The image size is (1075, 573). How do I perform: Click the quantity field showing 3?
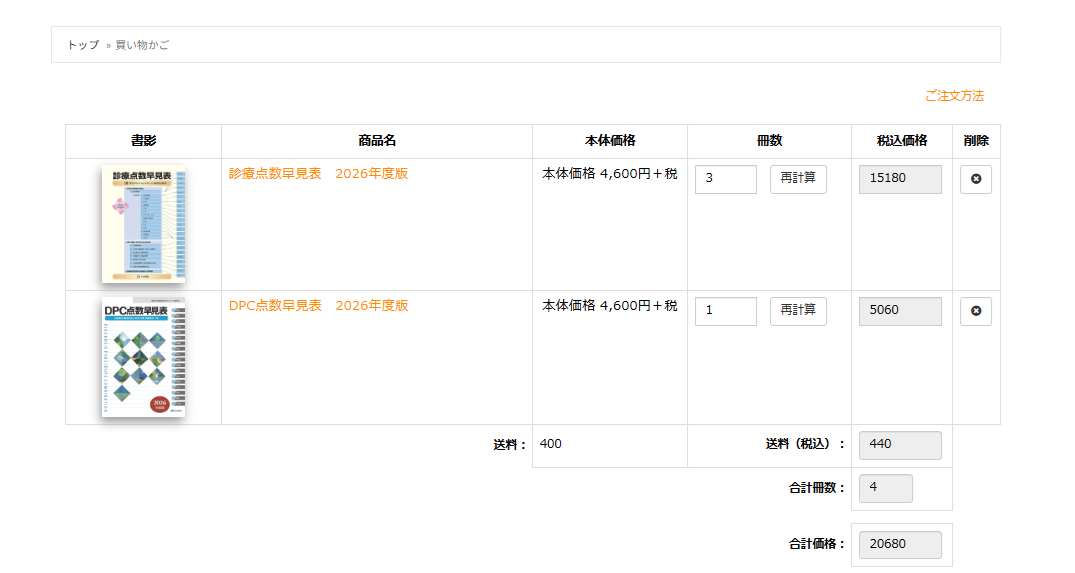coord(725,179)
